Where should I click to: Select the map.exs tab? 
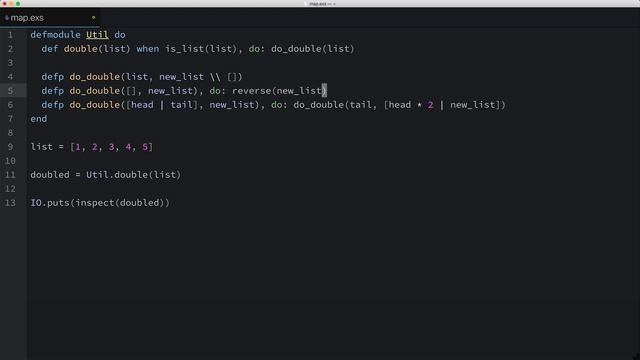[49, 18]
